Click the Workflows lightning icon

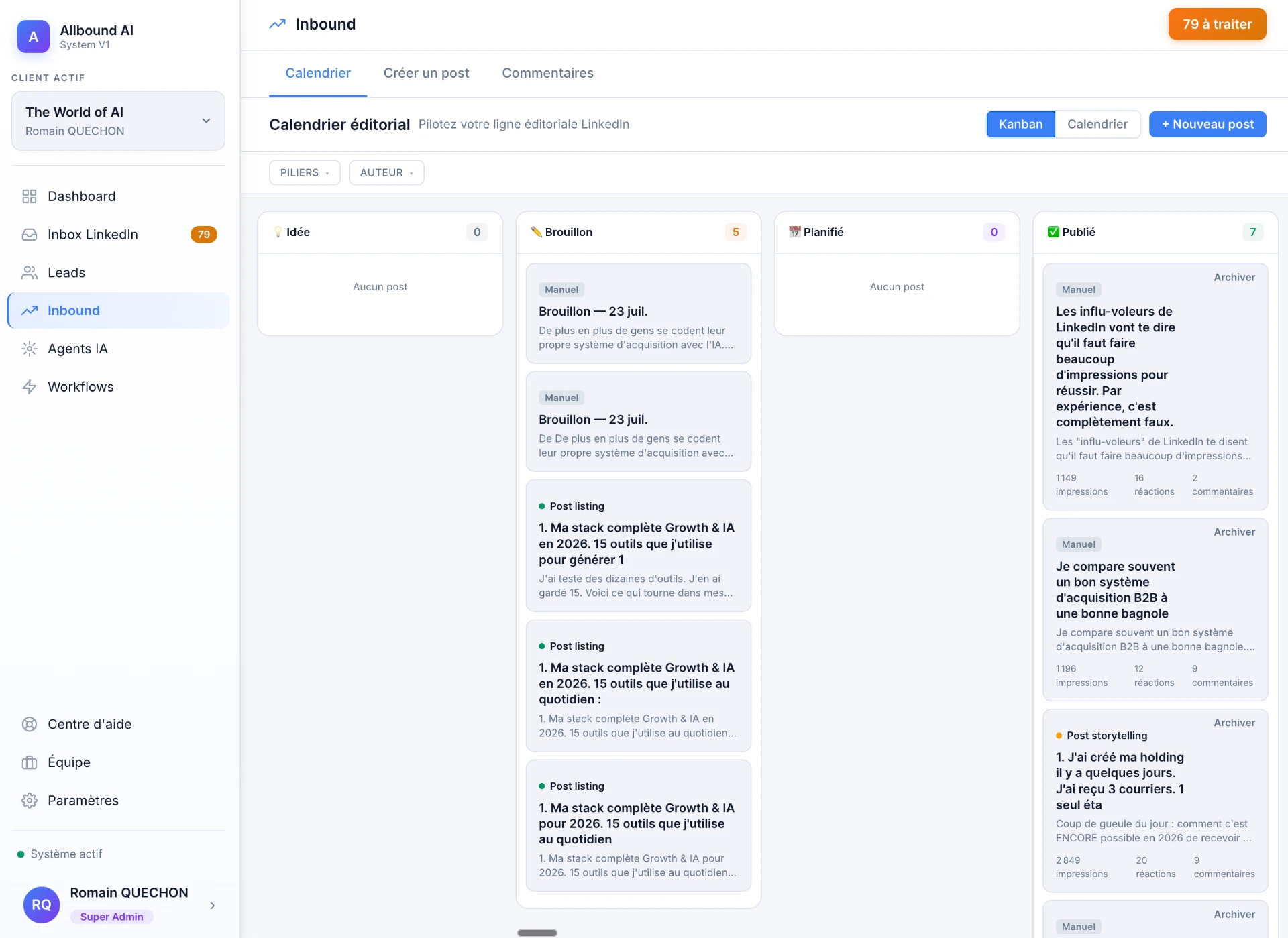tap(30, 387)
